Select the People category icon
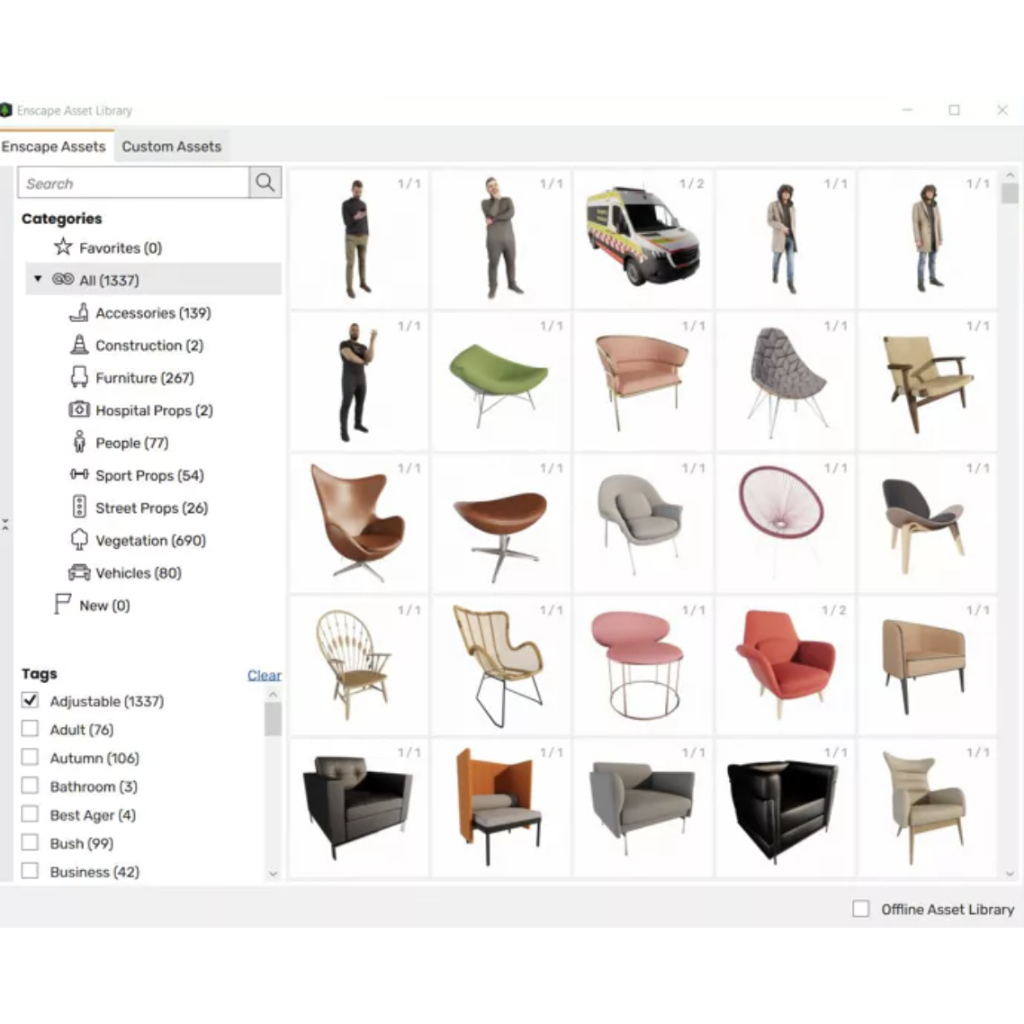Image resolution: width=1024 pixels, height=1024 pixels. pos(79,442)
